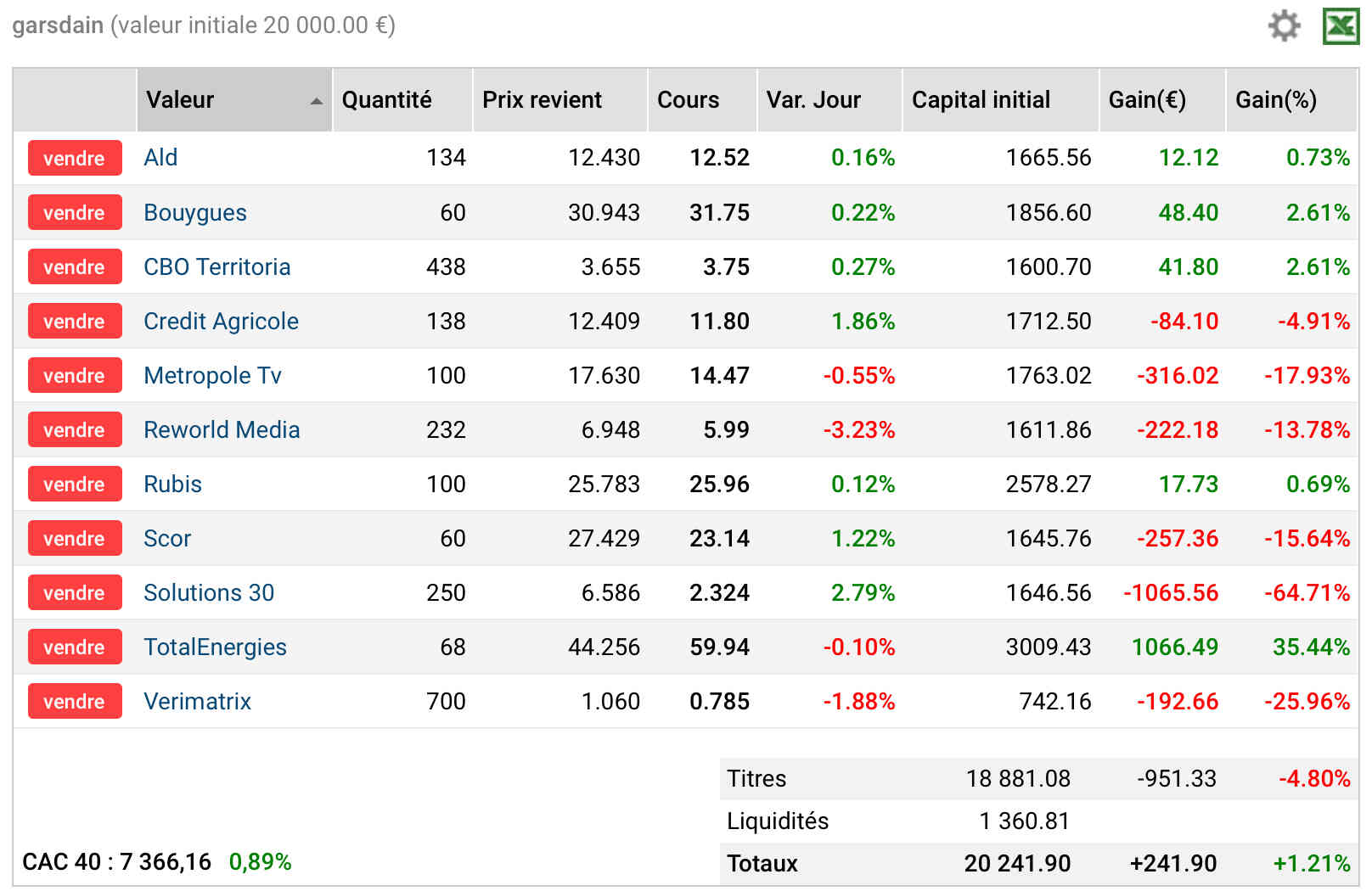Click total gain percentage +1.21%
Image resolution: width=1372 pixels, height=891 pixels.
pos(1311,864)
